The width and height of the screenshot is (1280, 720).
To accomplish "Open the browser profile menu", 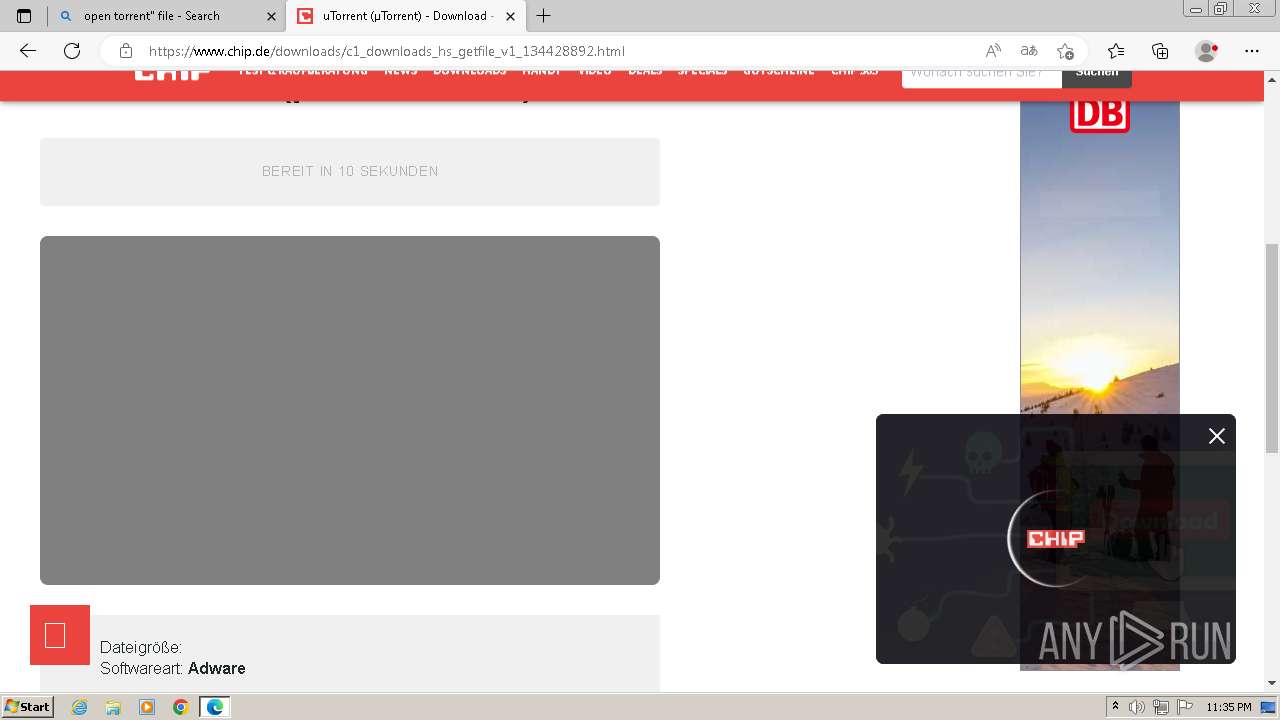I will click(1207, 51).
